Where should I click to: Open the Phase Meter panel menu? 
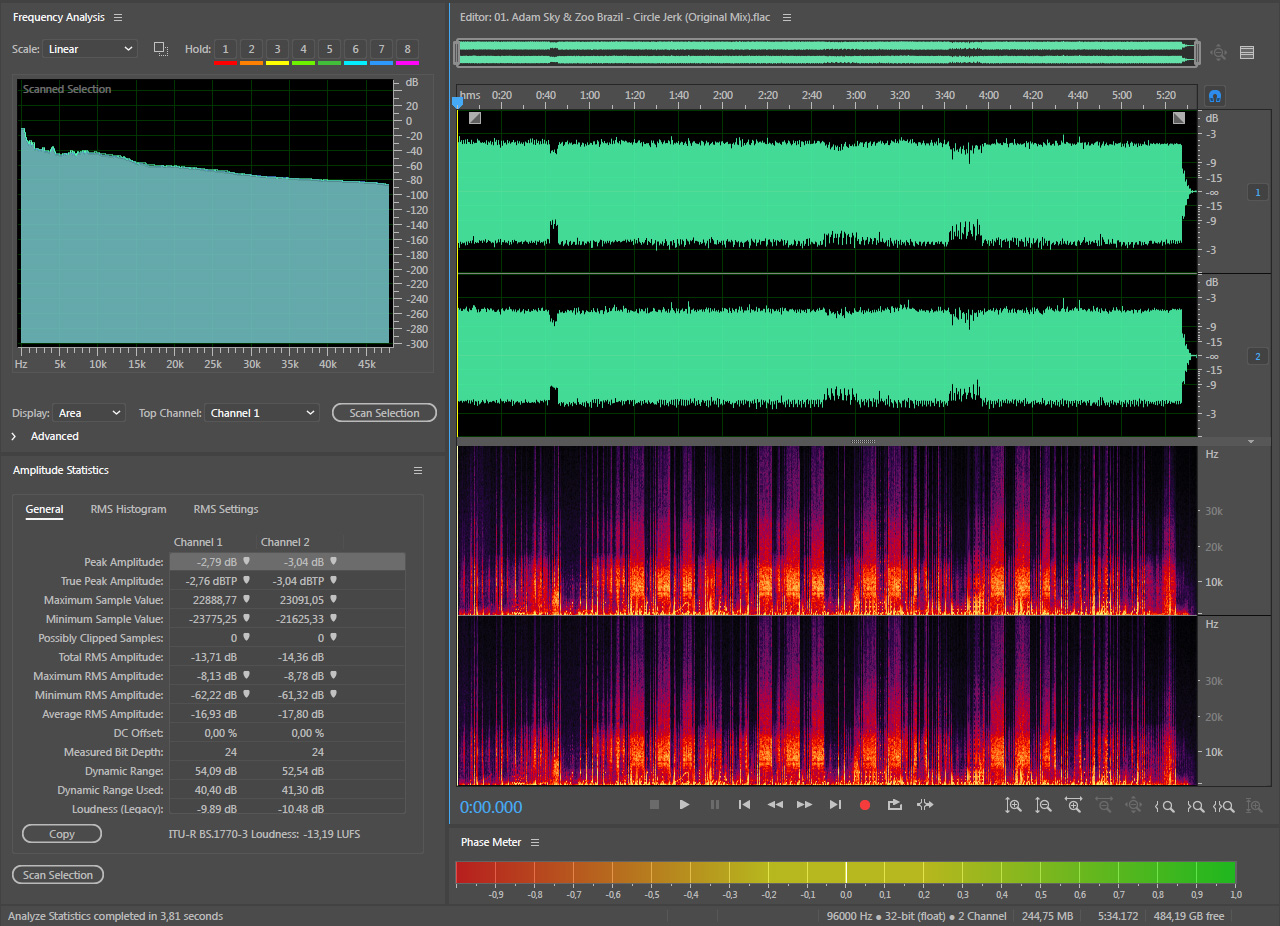point(535,842)
